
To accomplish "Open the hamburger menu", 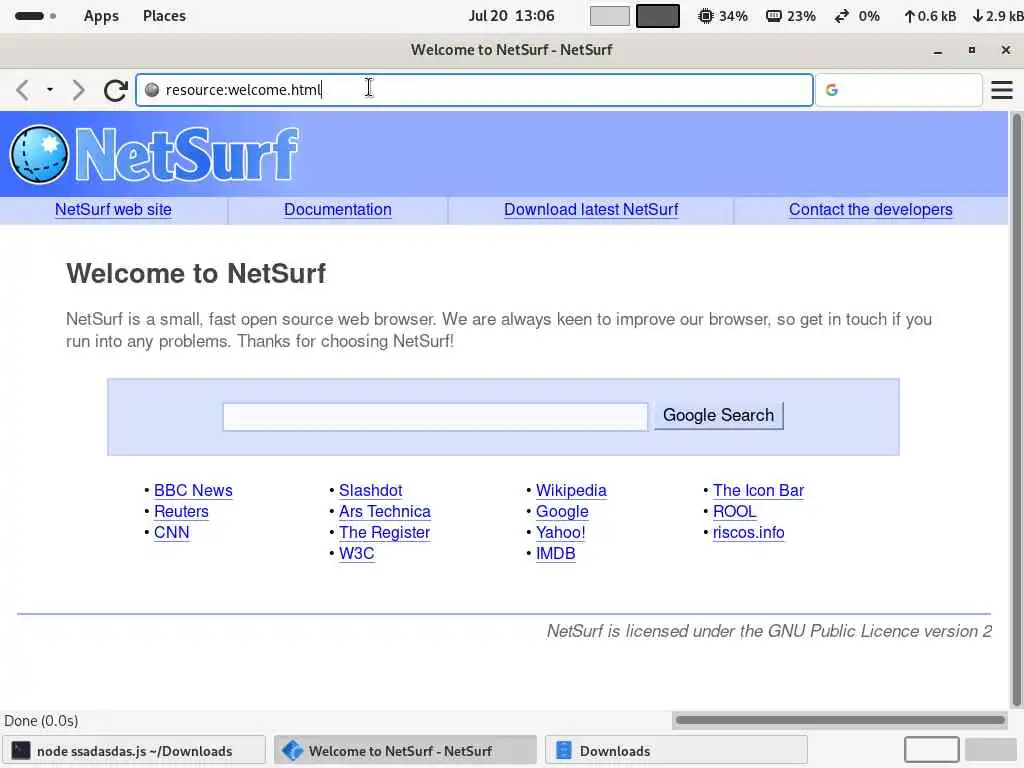I will (1002, 89).
